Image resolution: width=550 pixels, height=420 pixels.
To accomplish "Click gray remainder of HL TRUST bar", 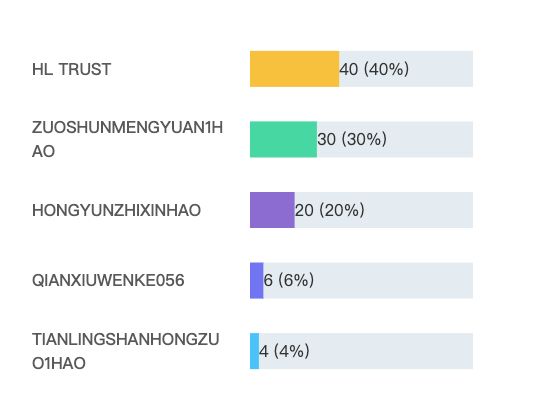I will click(x=441, y=69).
